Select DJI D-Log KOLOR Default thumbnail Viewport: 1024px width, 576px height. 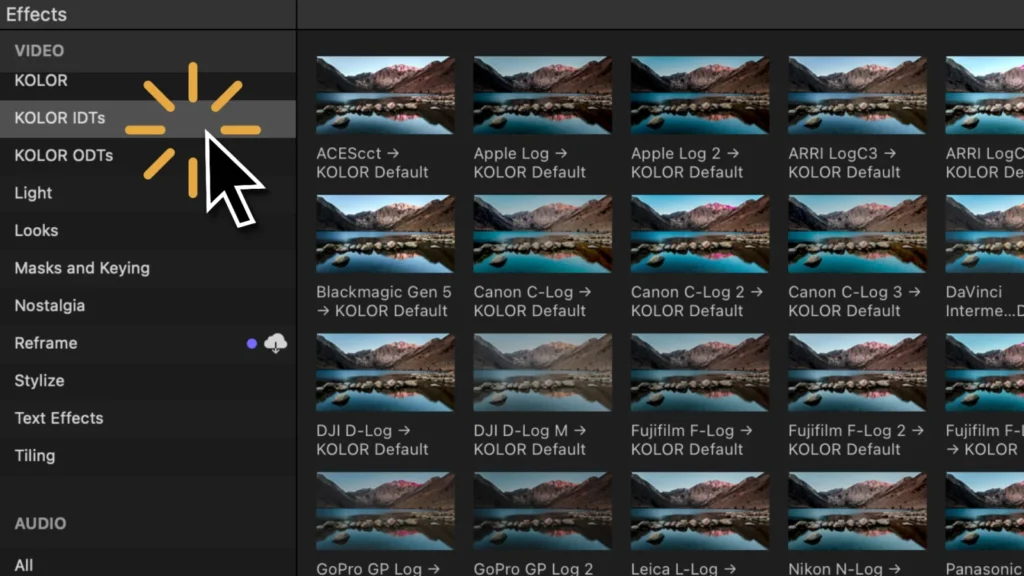(x=385, y=372)
